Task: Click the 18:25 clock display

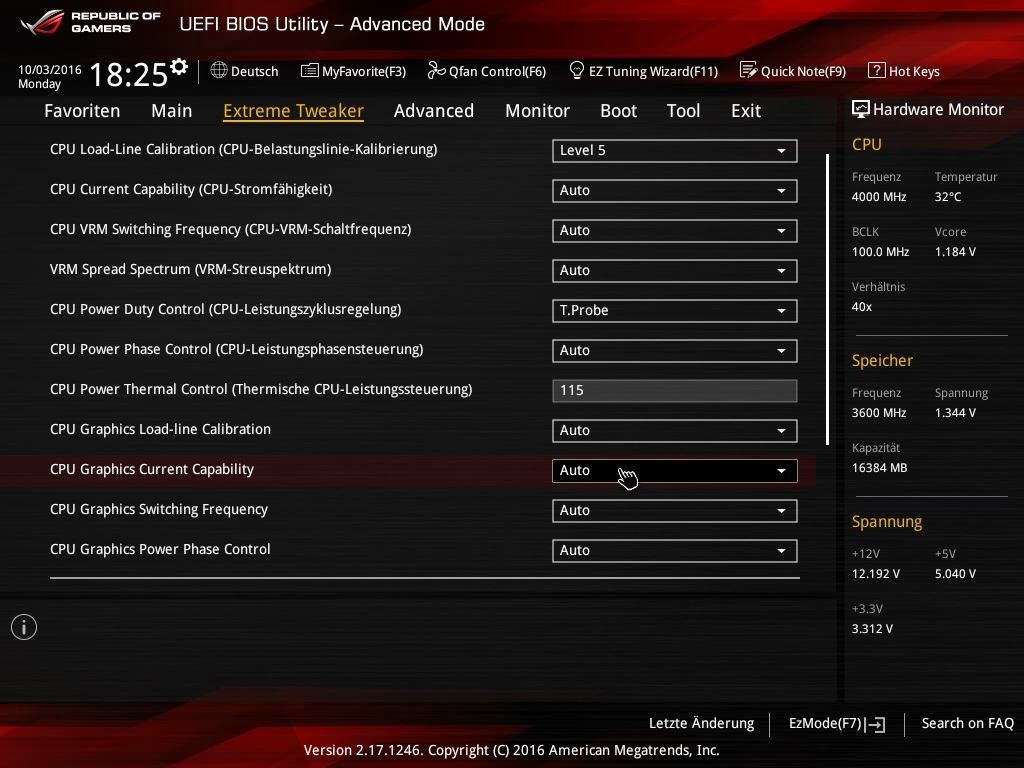Action: [128, 74]
